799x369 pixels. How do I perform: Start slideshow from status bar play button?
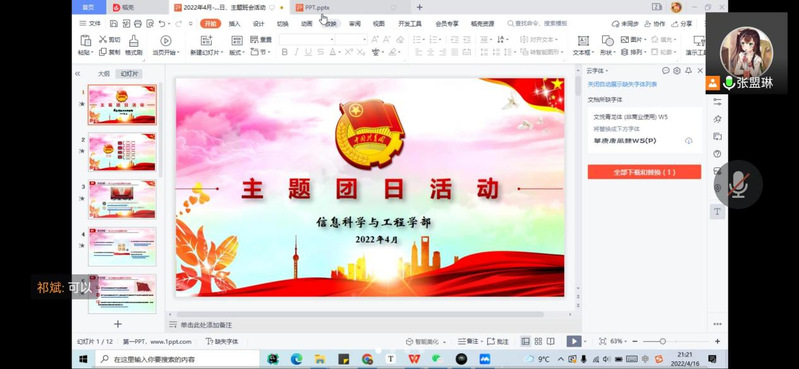[574, 341]
